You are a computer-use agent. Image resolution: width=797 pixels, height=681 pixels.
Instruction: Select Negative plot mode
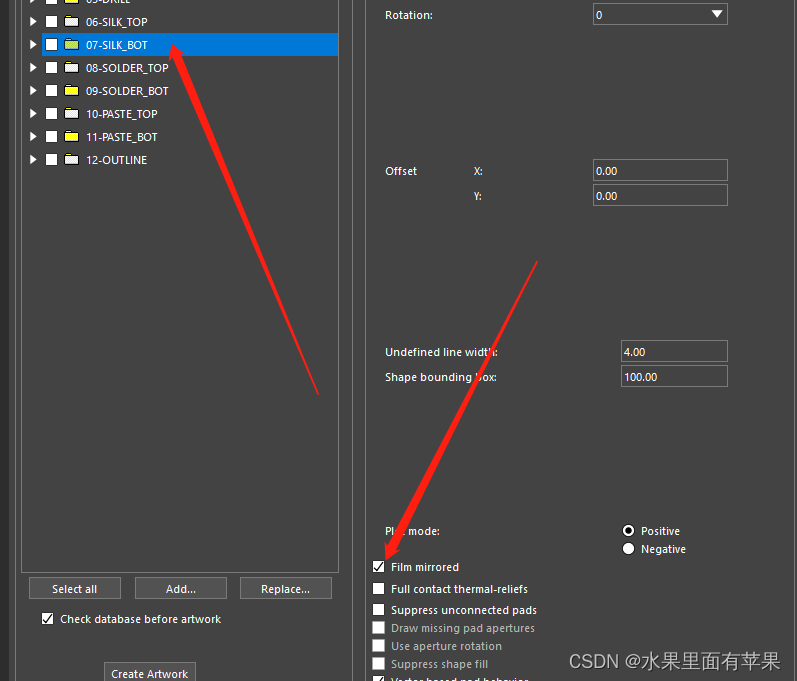click(628, 549)
